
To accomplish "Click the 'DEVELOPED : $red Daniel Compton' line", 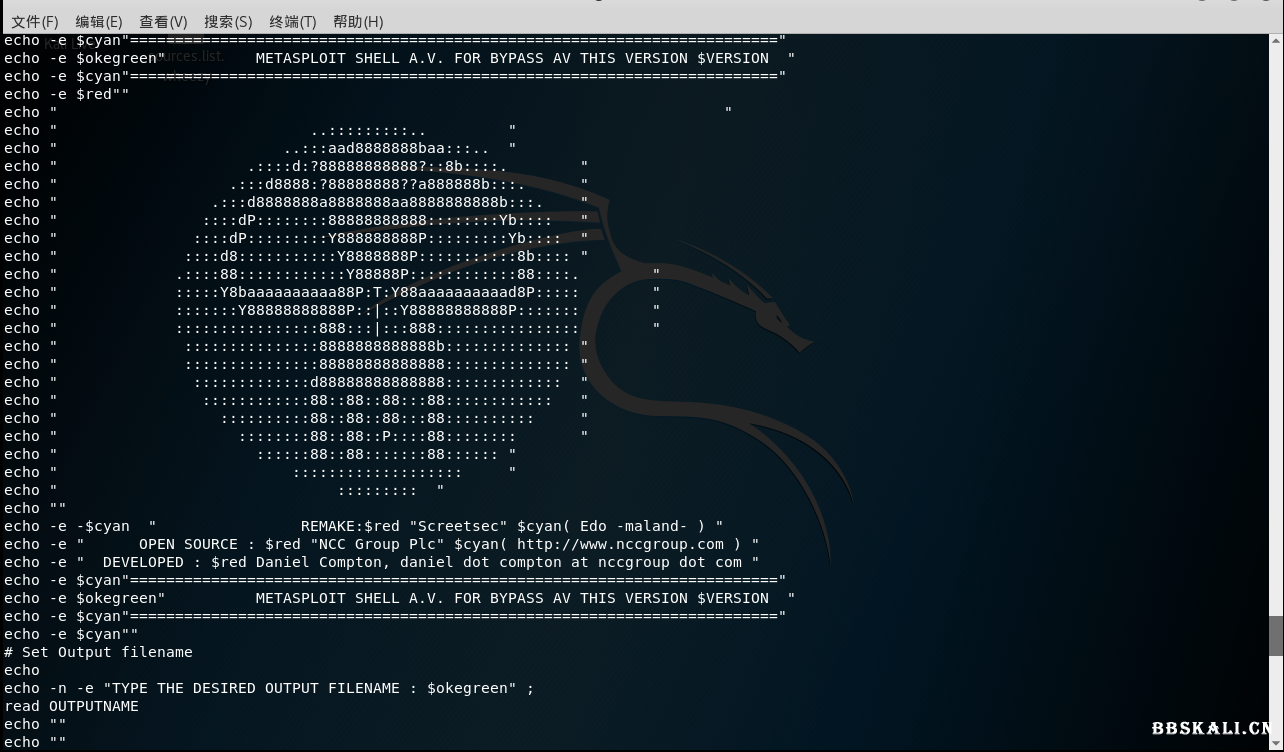I will pos(382,562).
